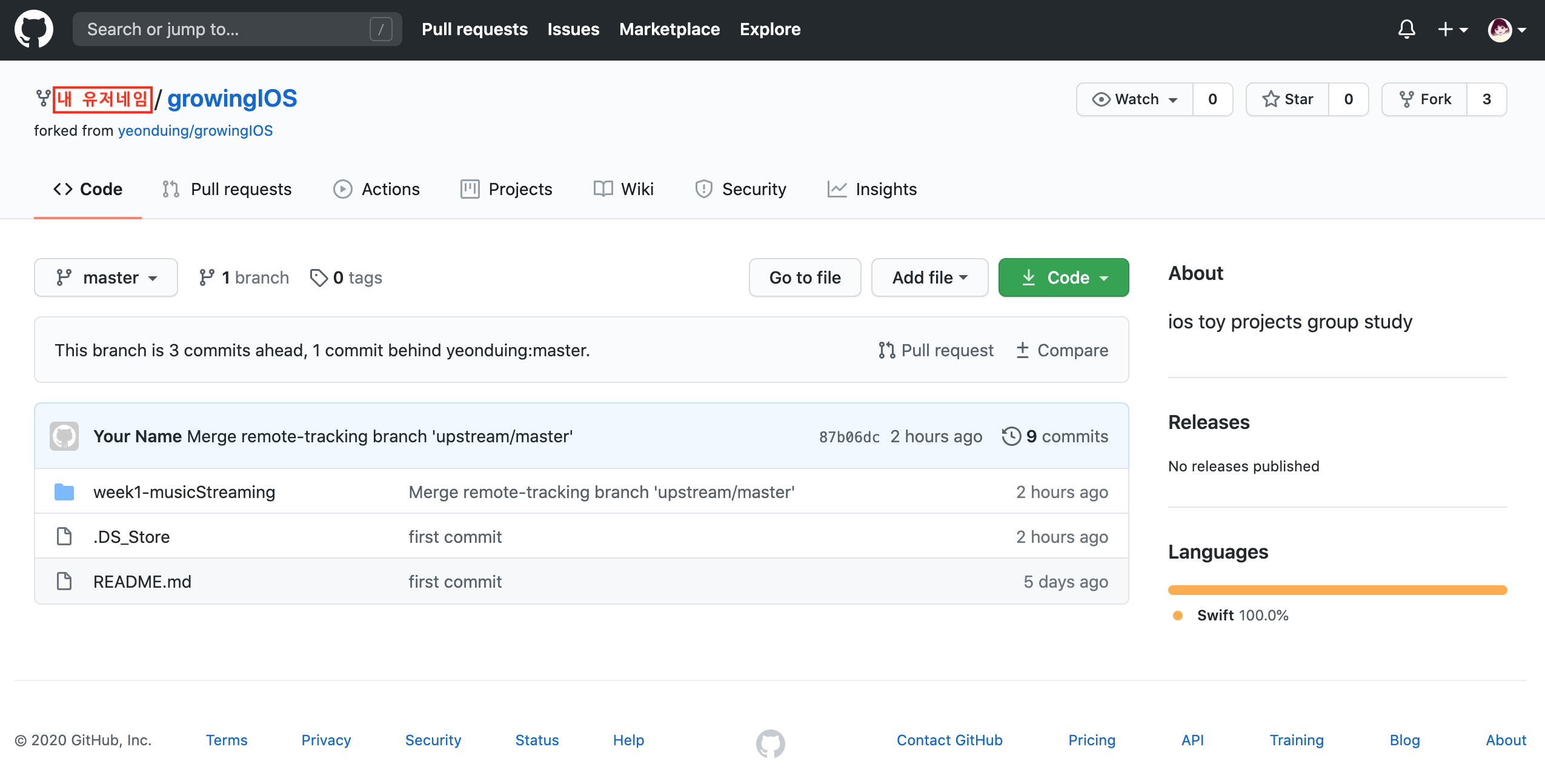Open the week1-musicStreaming folder

coord(184,492)
